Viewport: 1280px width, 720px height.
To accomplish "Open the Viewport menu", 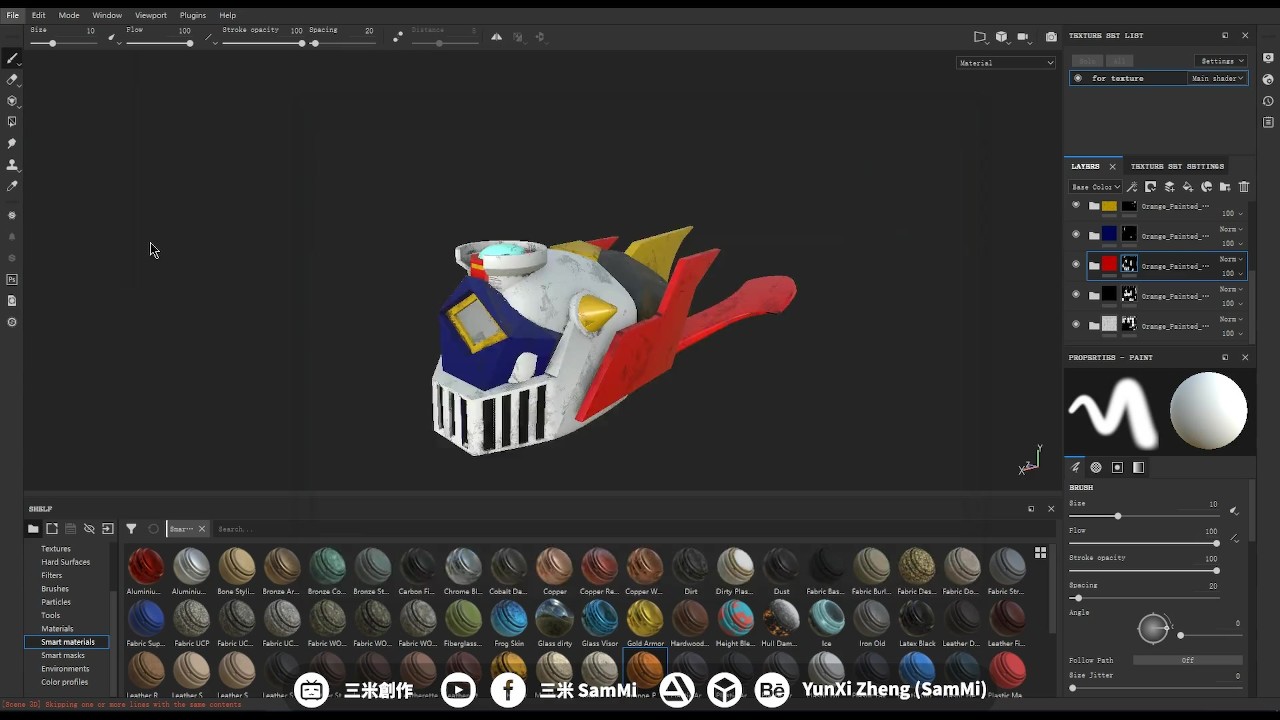I will point(151,15).
